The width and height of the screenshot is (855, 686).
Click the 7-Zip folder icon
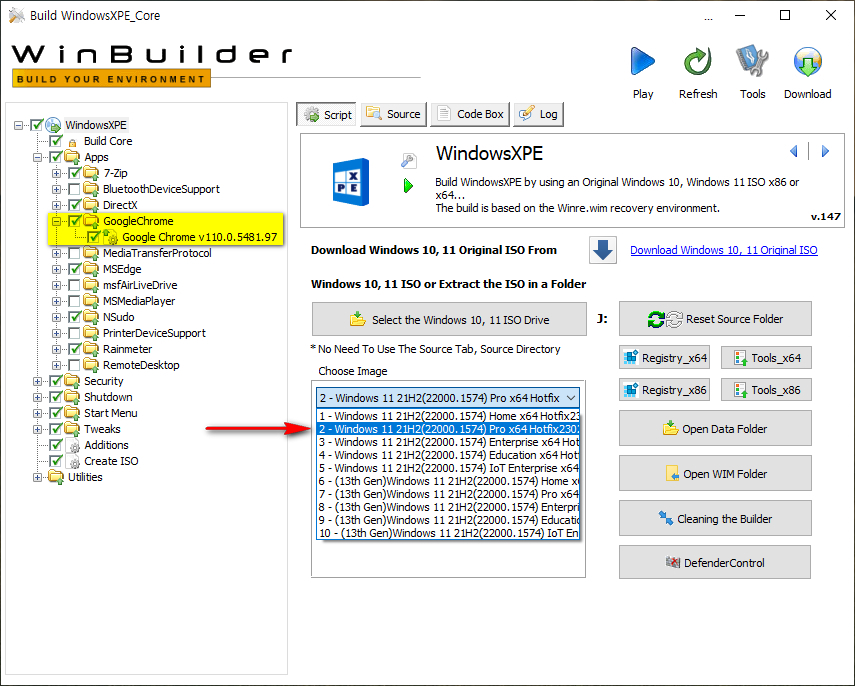coord(91,173)
